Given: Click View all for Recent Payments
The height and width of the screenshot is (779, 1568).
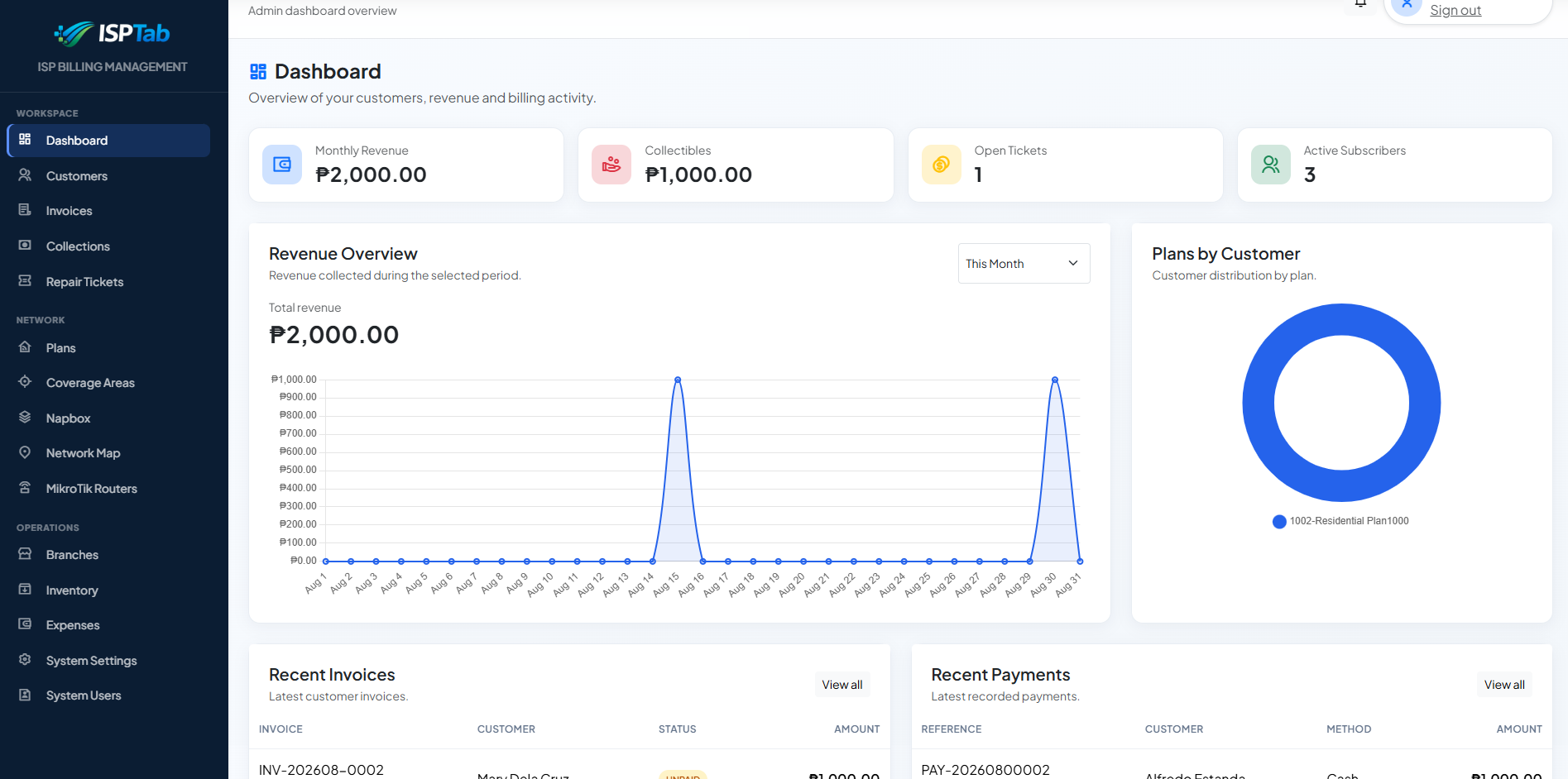Looking at the screenshot, I should [x=1504, y=685].
